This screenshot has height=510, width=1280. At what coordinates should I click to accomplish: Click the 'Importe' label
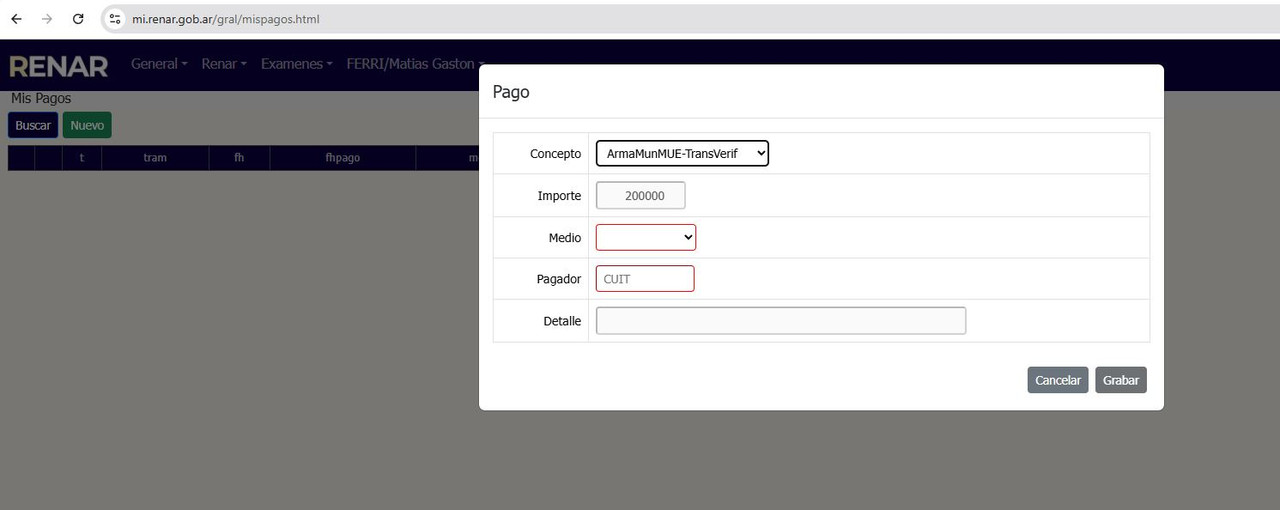click(559, 196)
